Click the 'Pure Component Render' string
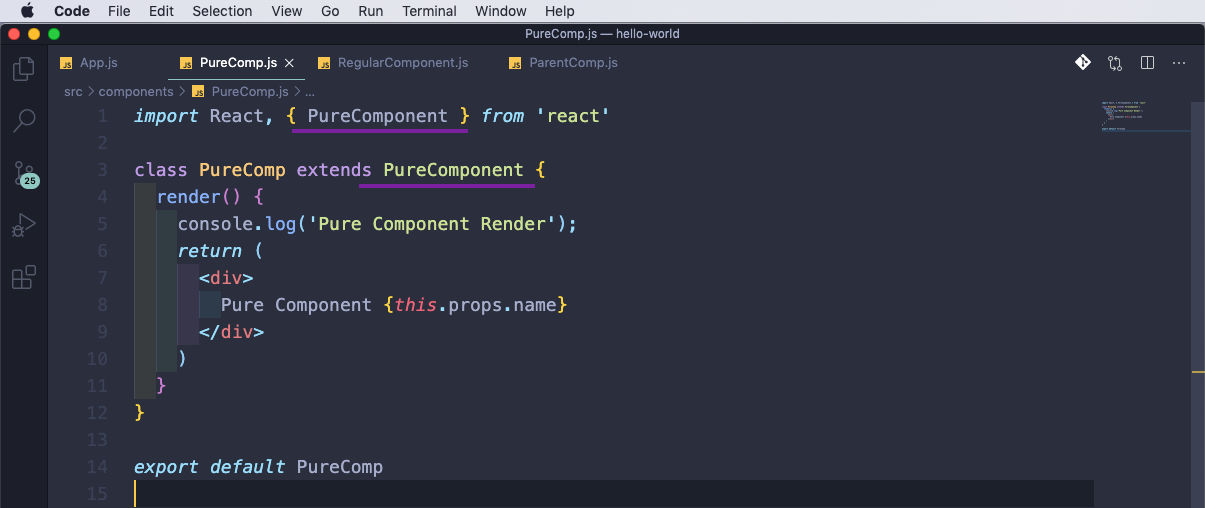The width and height of the screenshot is (1205, 508). coord(432,224)
